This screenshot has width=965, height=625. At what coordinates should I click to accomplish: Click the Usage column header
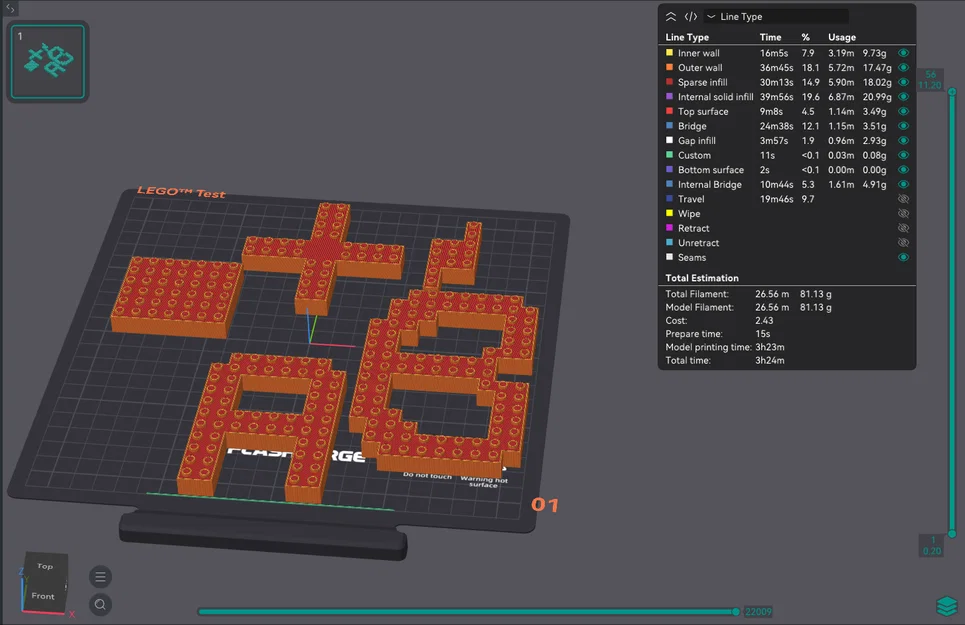842,38
